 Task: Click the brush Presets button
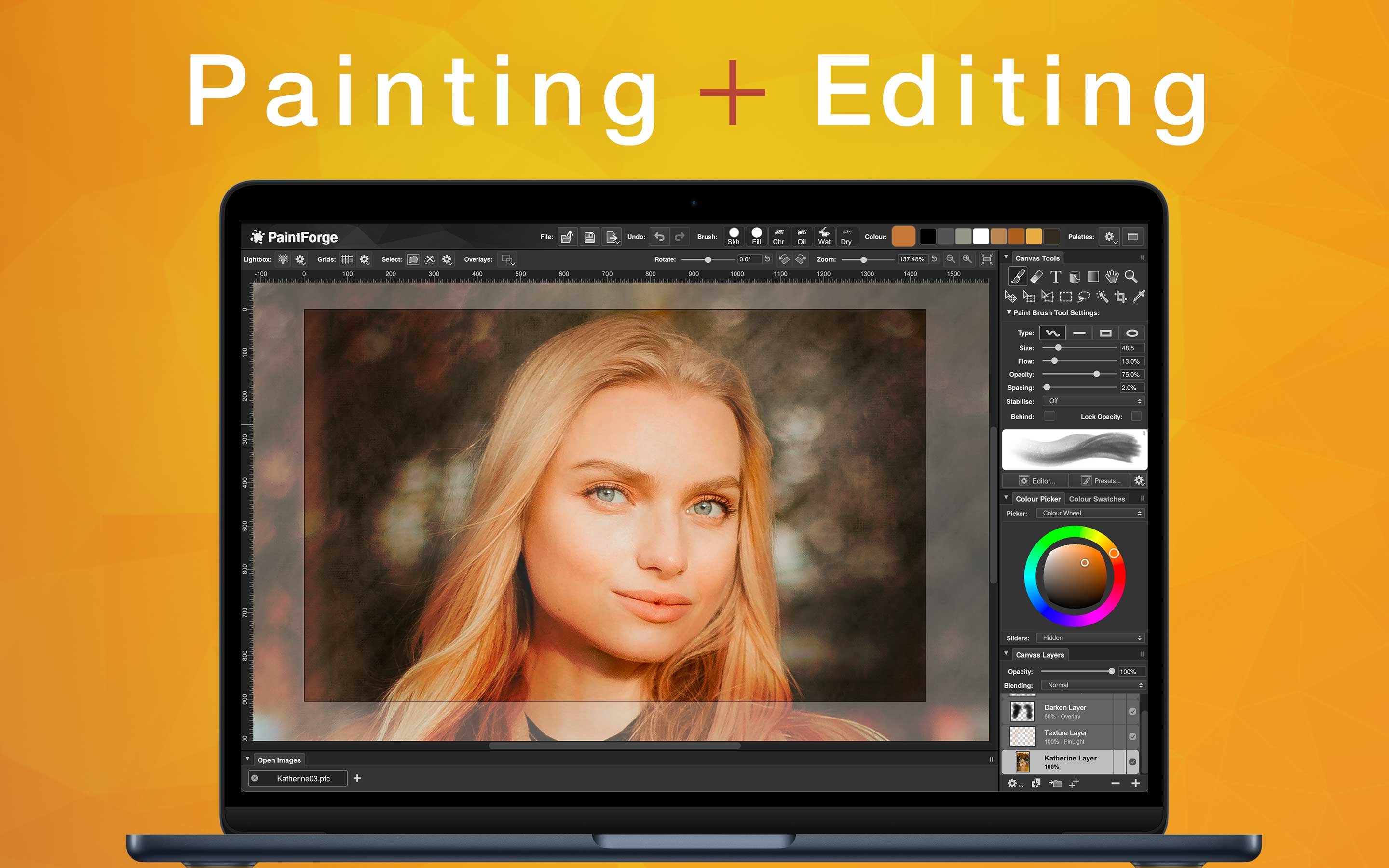tap(1101, 480)
